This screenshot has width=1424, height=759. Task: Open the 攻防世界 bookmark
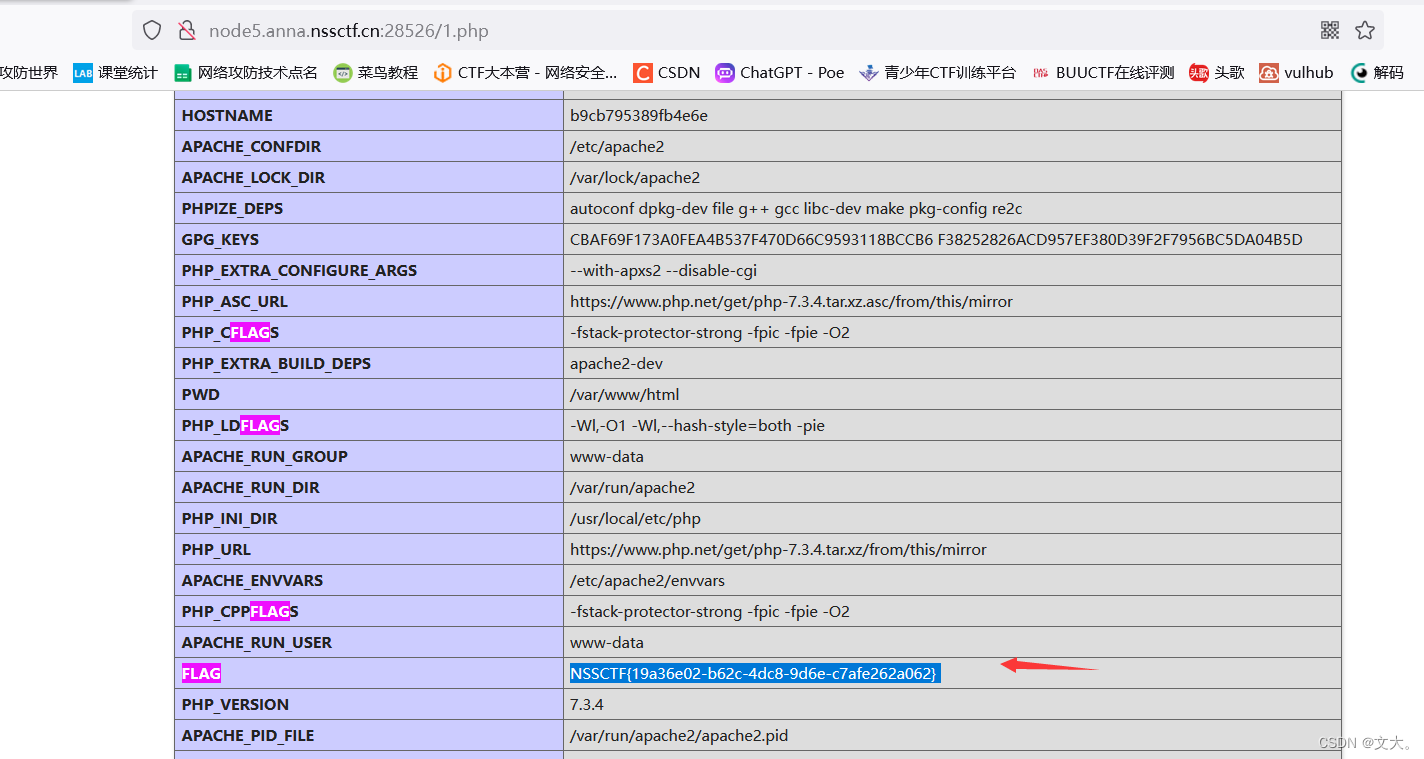click(x=30, y=72)
